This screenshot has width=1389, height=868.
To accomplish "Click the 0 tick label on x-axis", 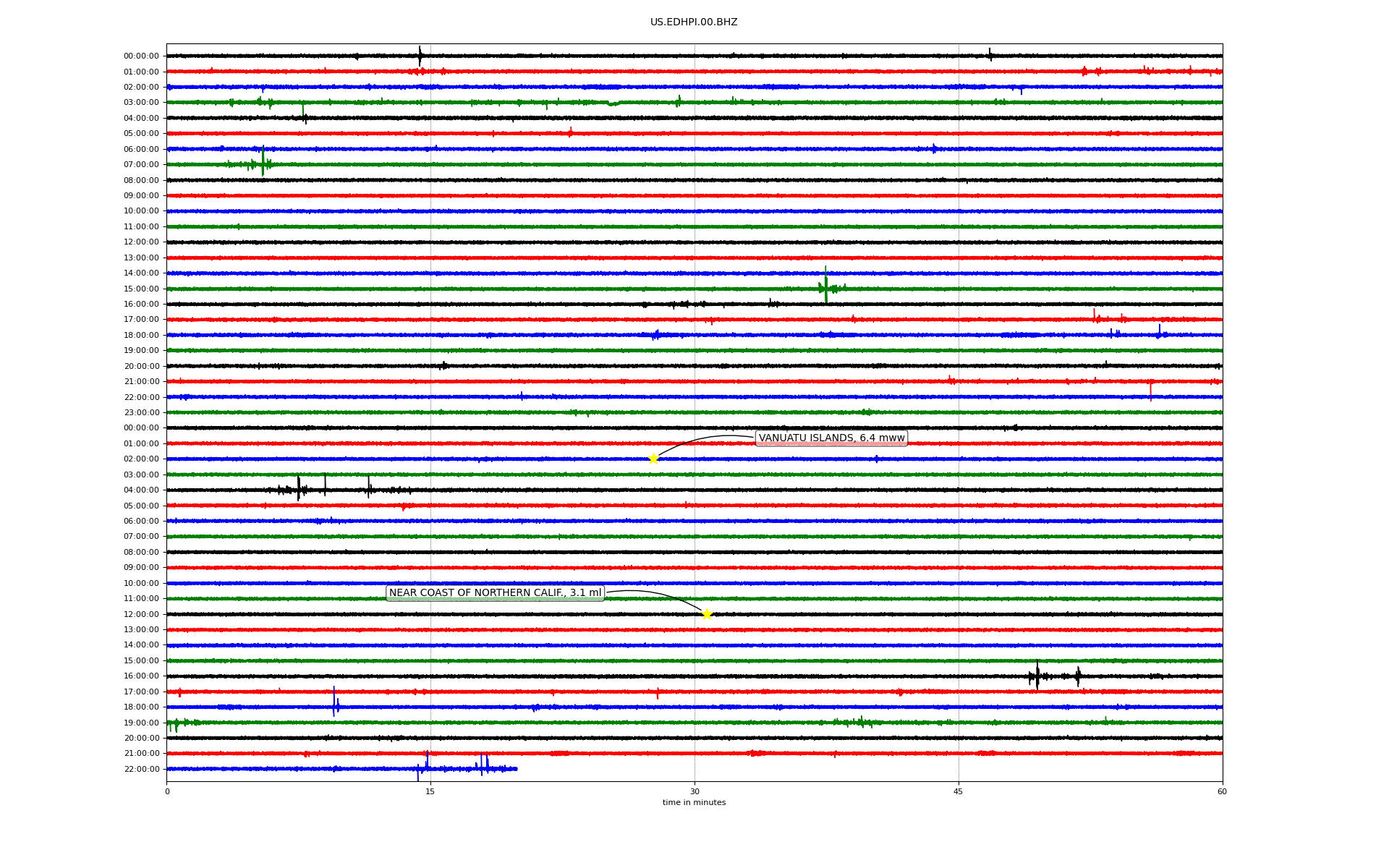I will pos(167,791).
